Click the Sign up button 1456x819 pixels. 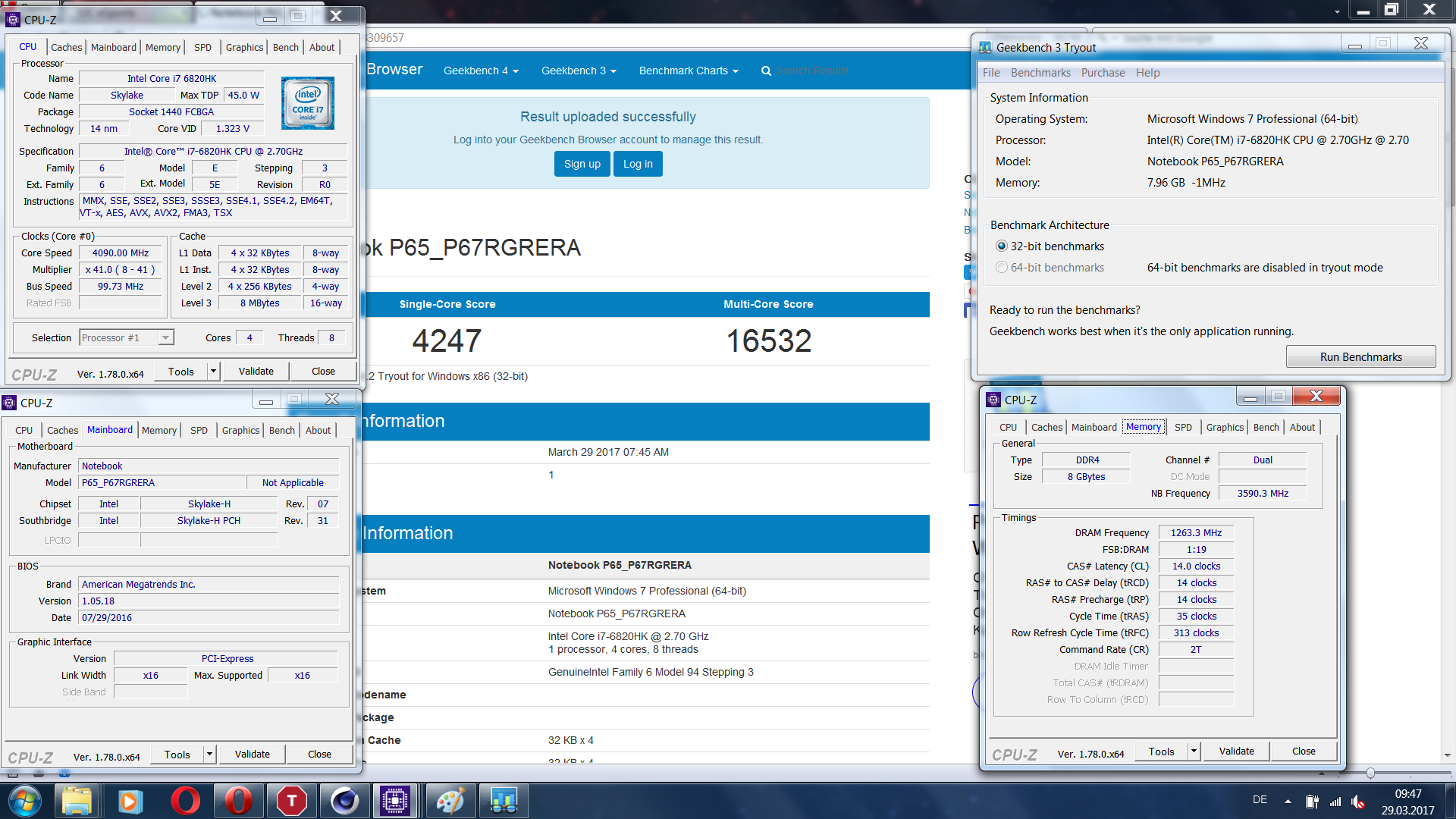click(582, 164)
